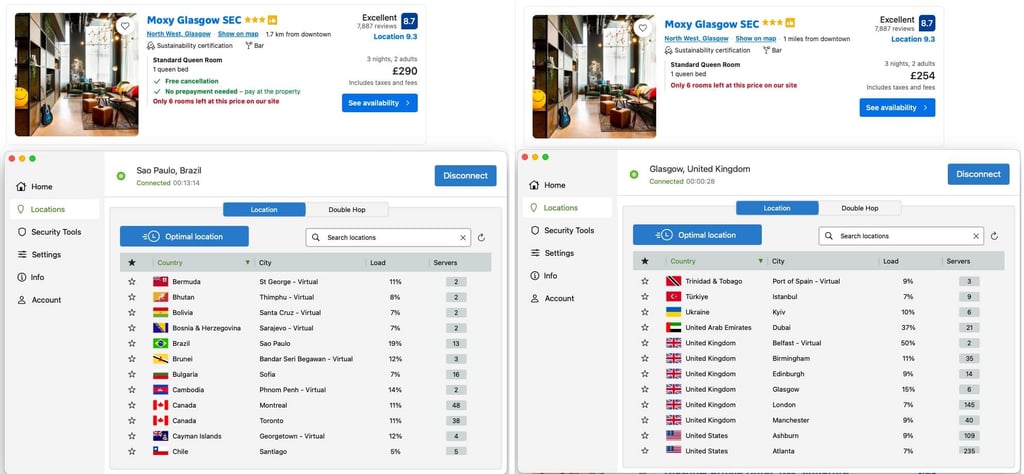Select Locations in the Glasgow-connected VPN sidebar
This screenshot has width=1024, height=474.
(568, 208)
